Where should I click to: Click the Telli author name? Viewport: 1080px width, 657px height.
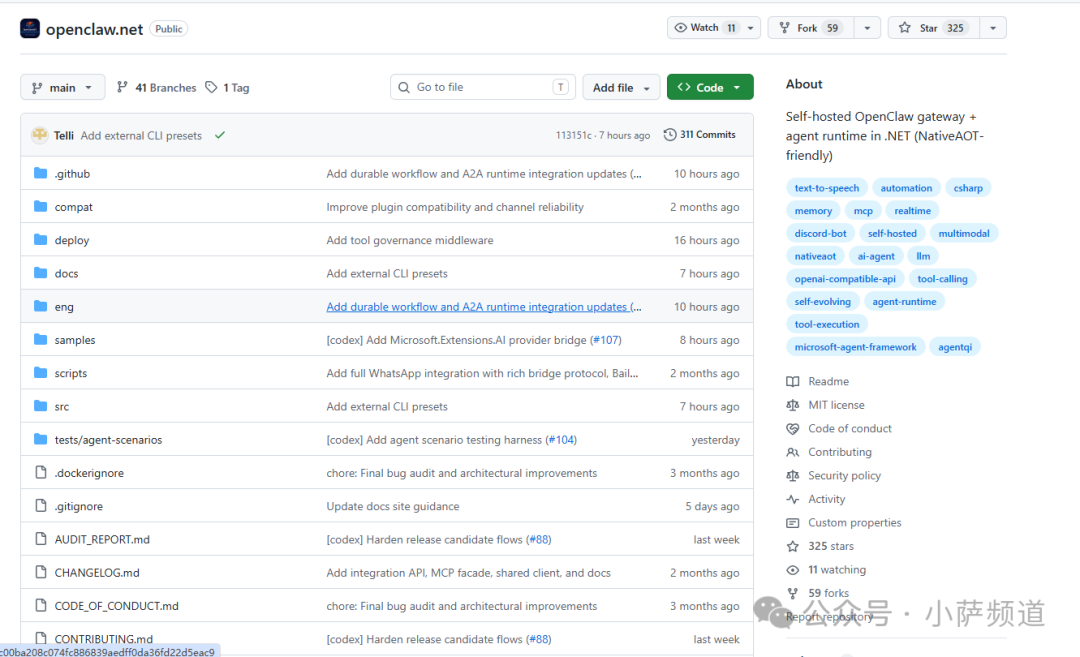point(63,136)
